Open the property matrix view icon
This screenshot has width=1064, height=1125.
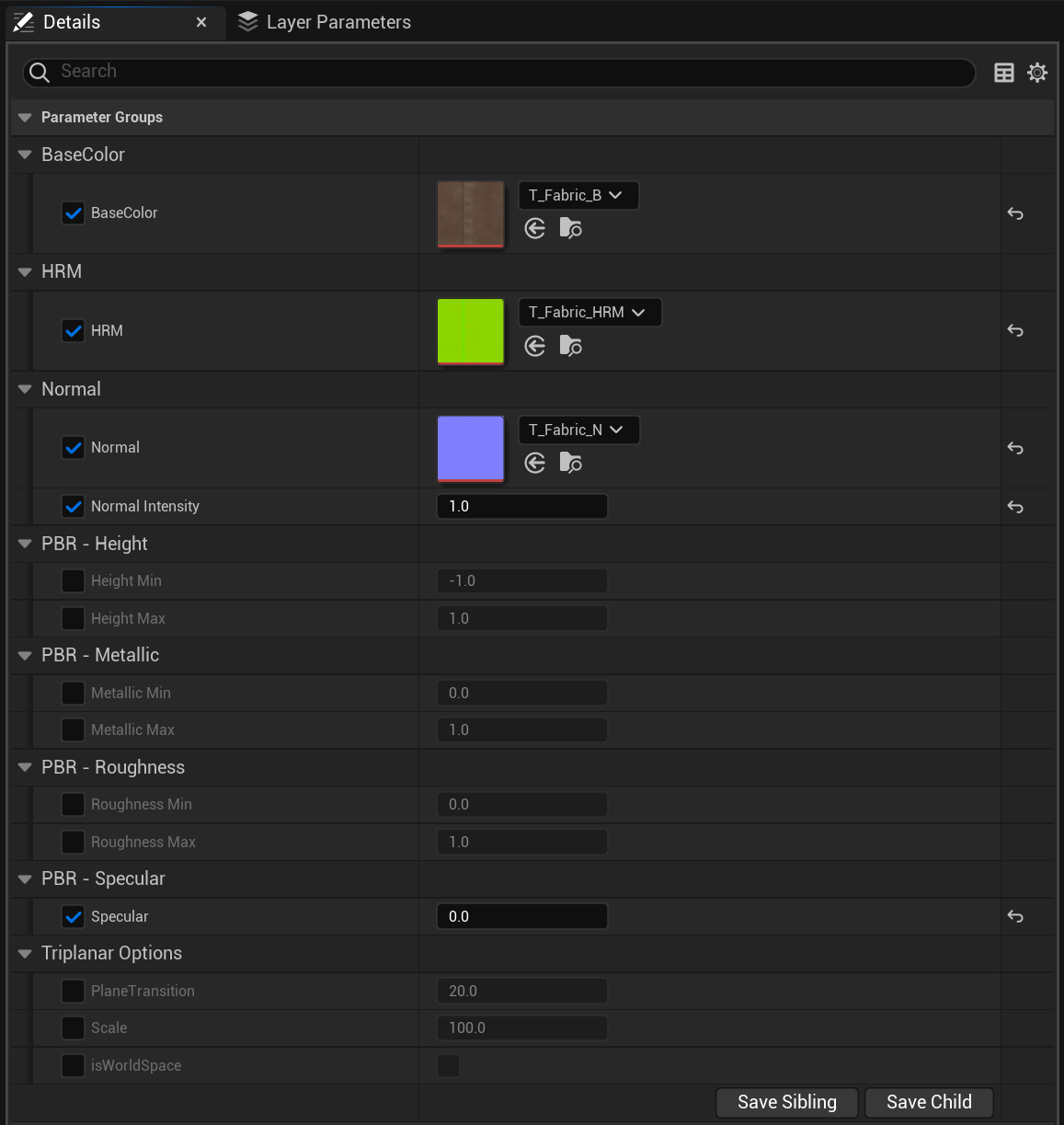pyautogui.click(x=1004, y=73)
